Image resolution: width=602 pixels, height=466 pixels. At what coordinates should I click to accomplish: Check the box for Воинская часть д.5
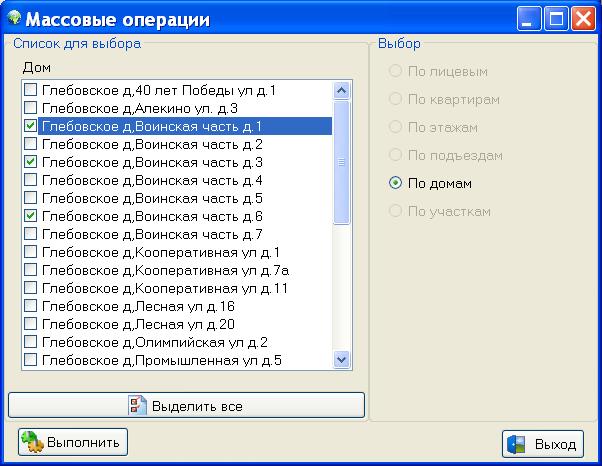(x=30, y=198)
